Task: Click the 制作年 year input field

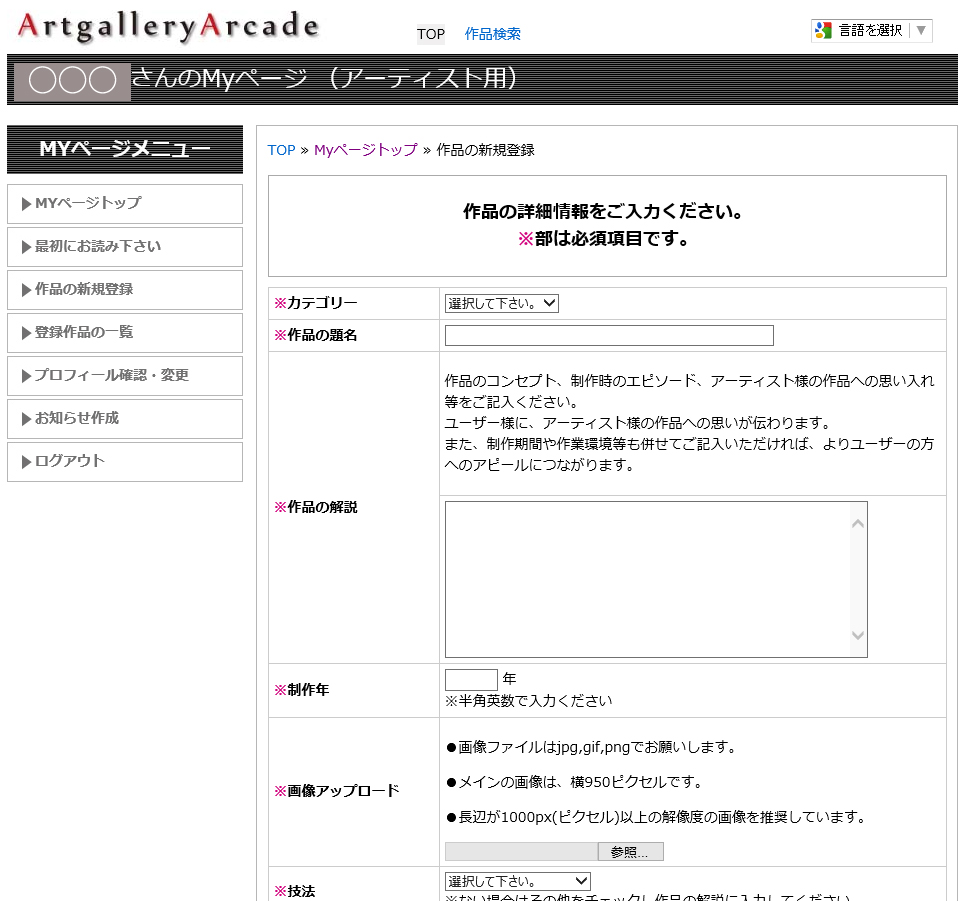Action: [x=471, y=680]
